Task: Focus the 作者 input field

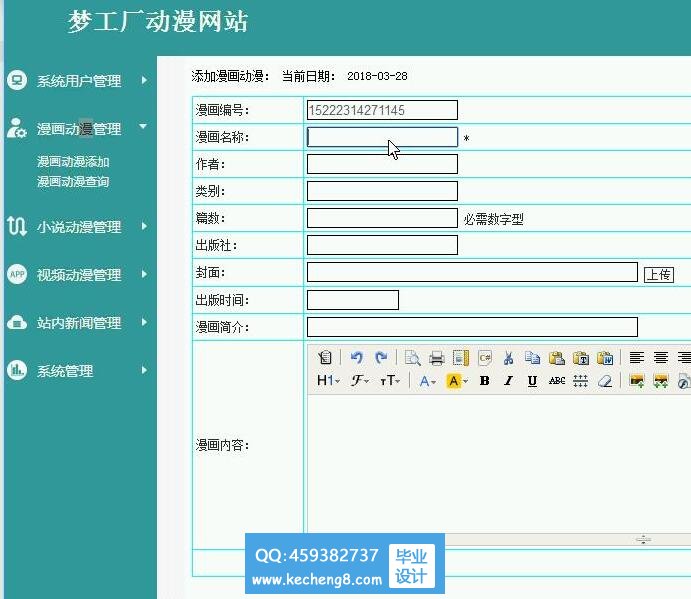Action: coord(382,164)
